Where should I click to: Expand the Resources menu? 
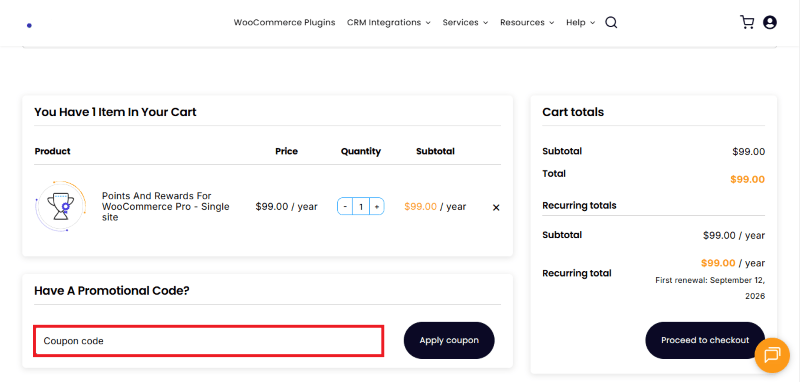click(x=527, y=22)
